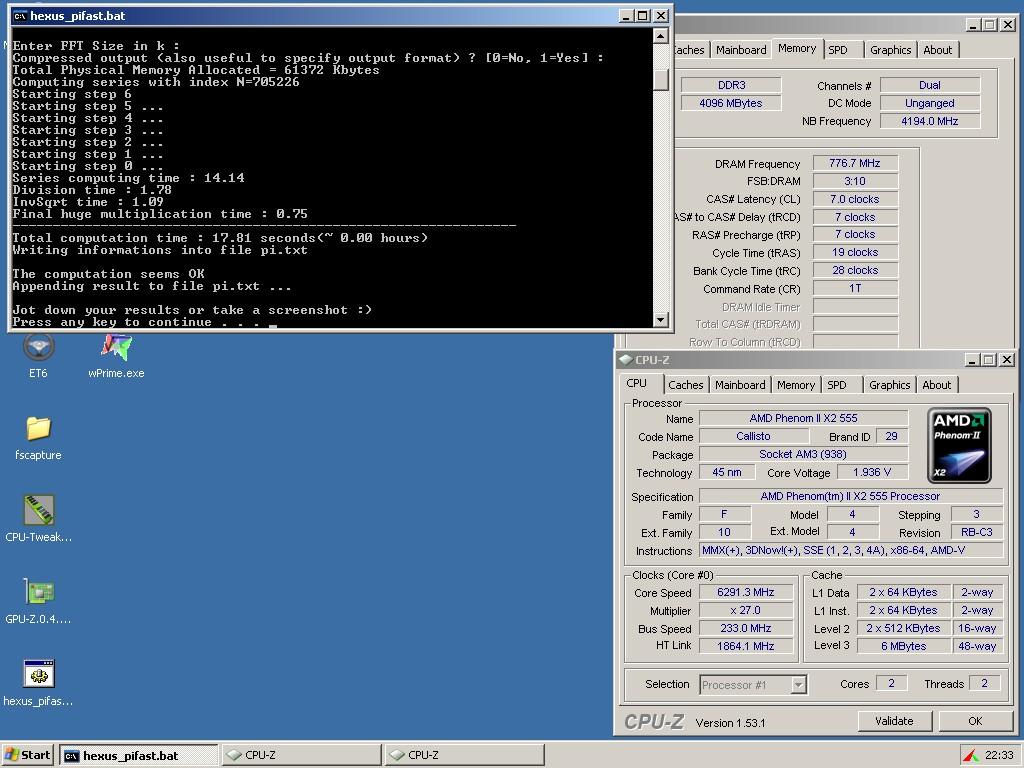Click the DRAM Frequency value 776.7 MHz
Screen dimensions: 1024x768
click(x=855, y=163)
